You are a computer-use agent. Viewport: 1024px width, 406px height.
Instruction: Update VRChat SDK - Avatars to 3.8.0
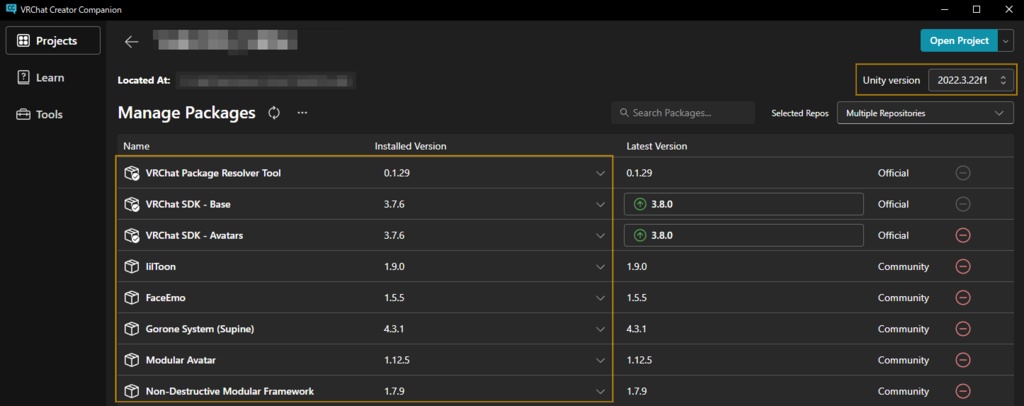click(x=744, y=236)
